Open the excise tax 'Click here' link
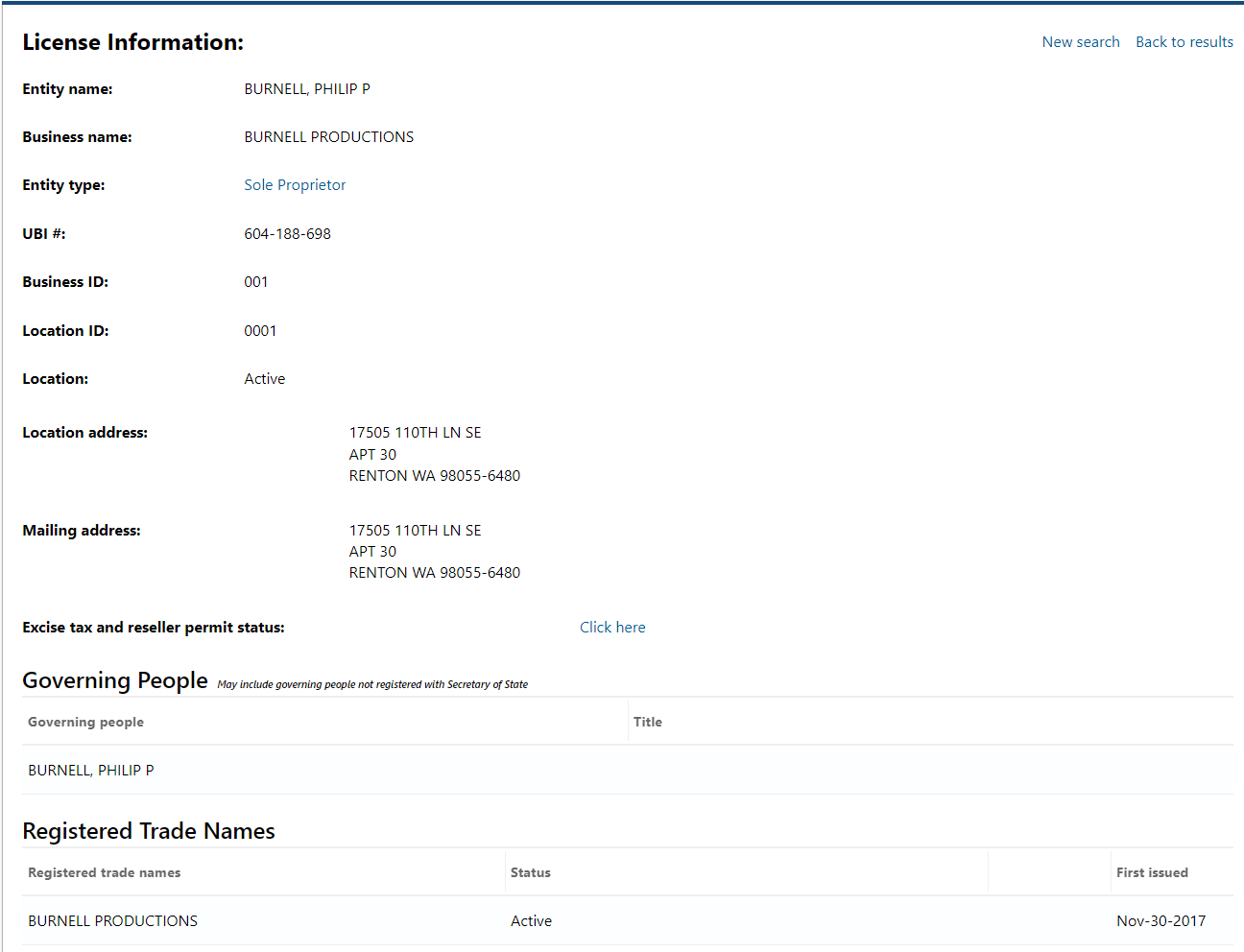This screenshot has width=1244, height=952. pos(612,628)
